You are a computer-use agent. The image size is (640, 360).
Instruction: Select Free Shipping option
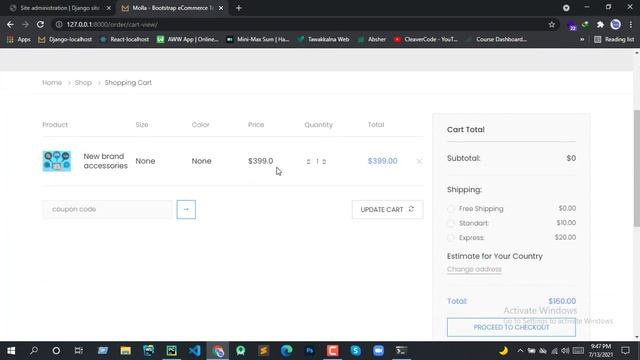(451, 209)
